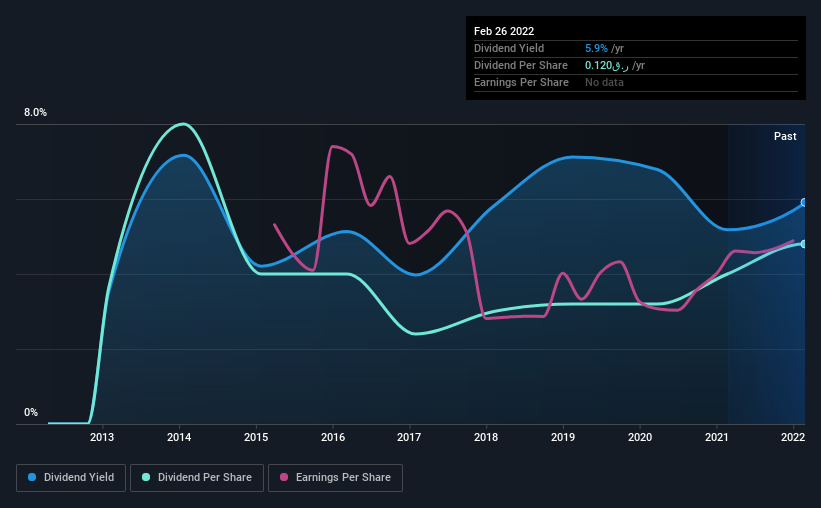Click the teal Dividend Per Share legend dot
The image size is (821, 508).
coord(146,477)
